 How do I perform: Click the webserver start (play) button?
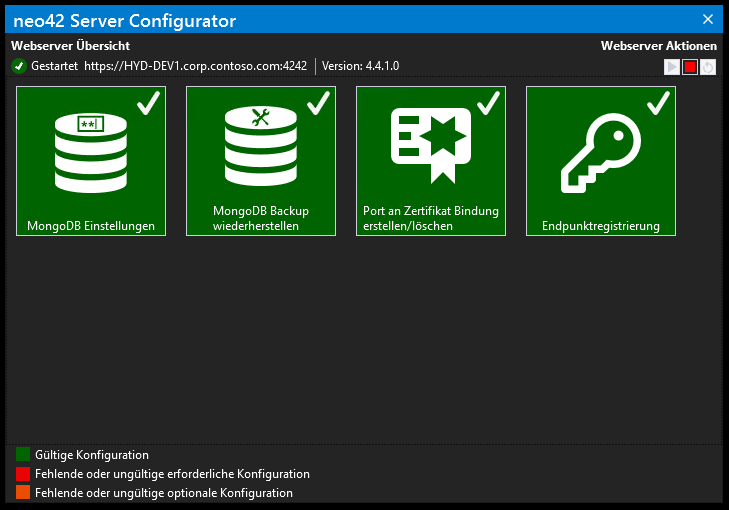tap(672, 67)
